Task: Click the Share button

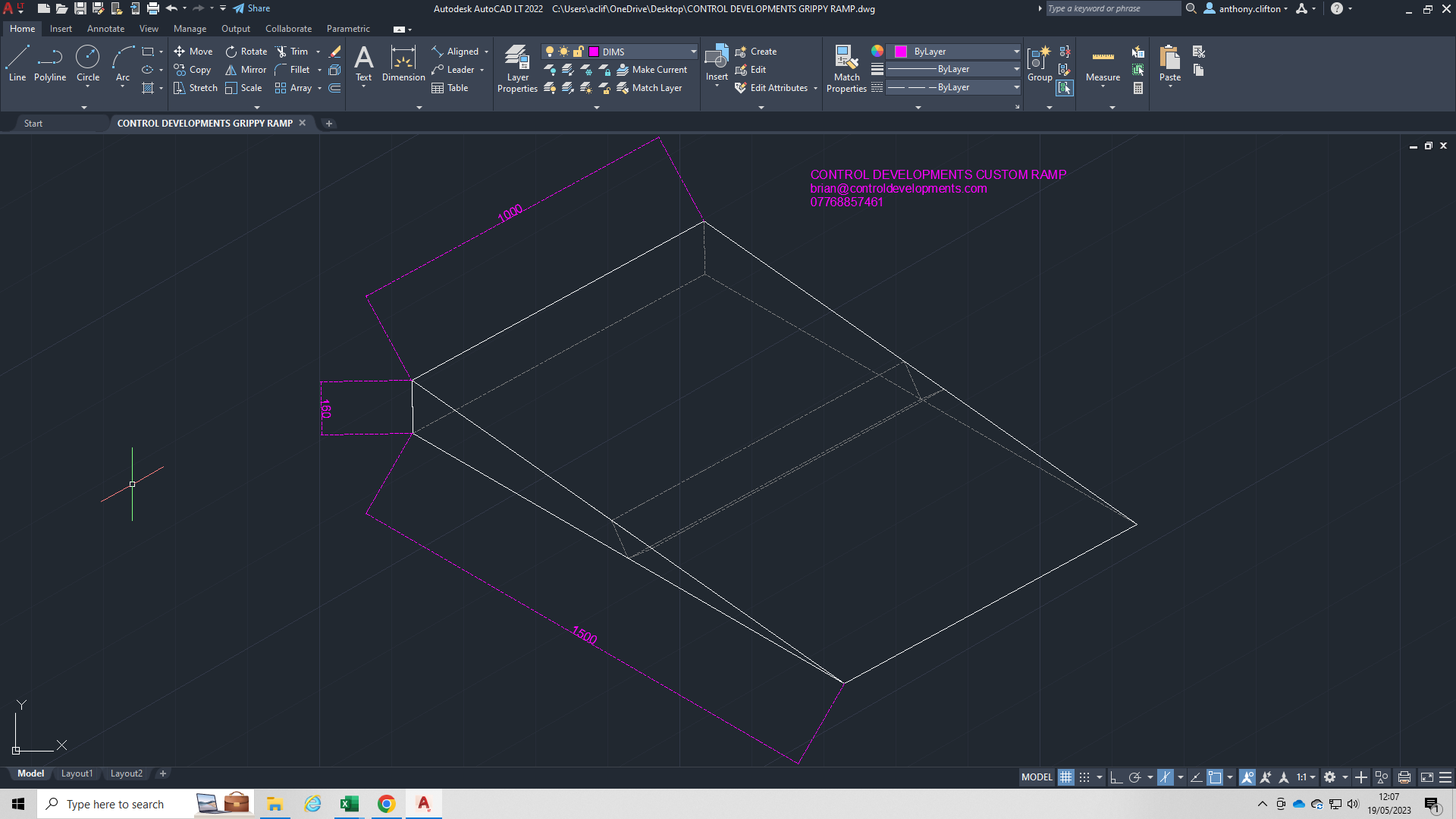Action: 252,8
